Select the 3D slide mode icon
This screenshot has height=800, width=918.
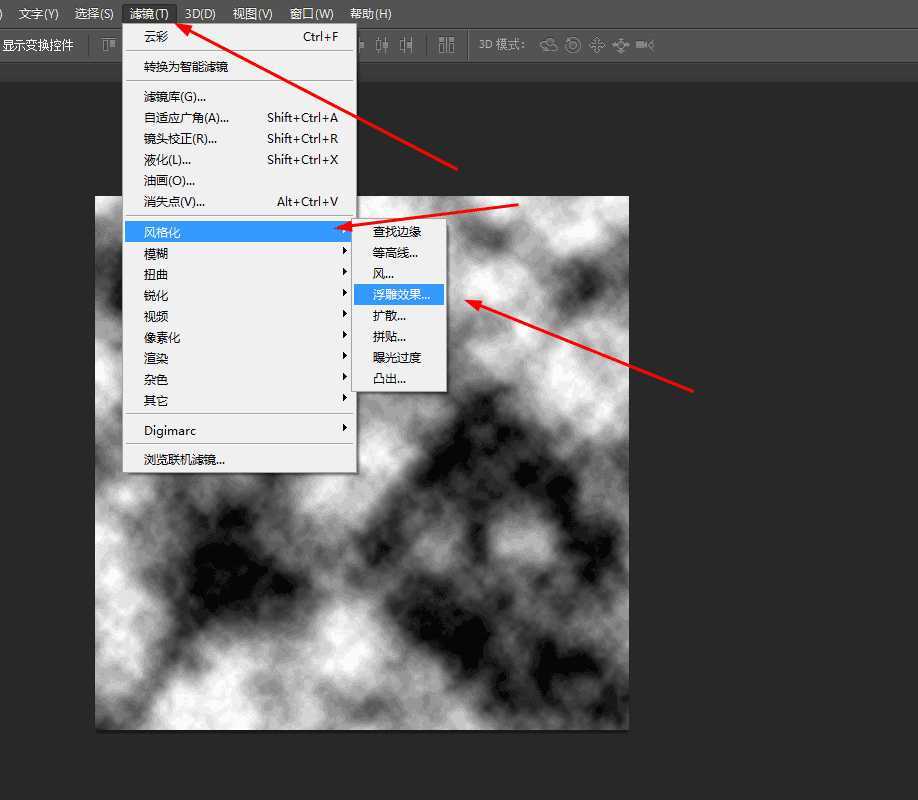[621, 45]
